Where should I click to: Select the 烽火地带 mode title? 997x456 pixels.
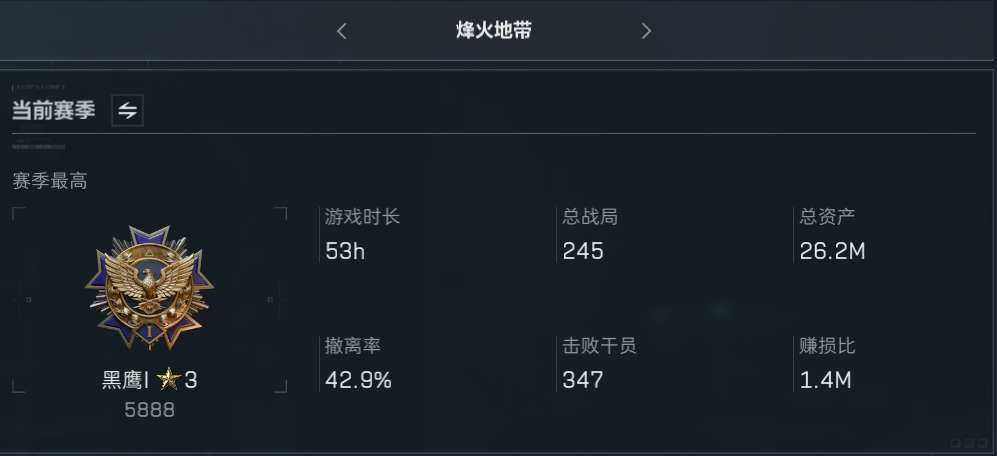click(x=494, y=31)
